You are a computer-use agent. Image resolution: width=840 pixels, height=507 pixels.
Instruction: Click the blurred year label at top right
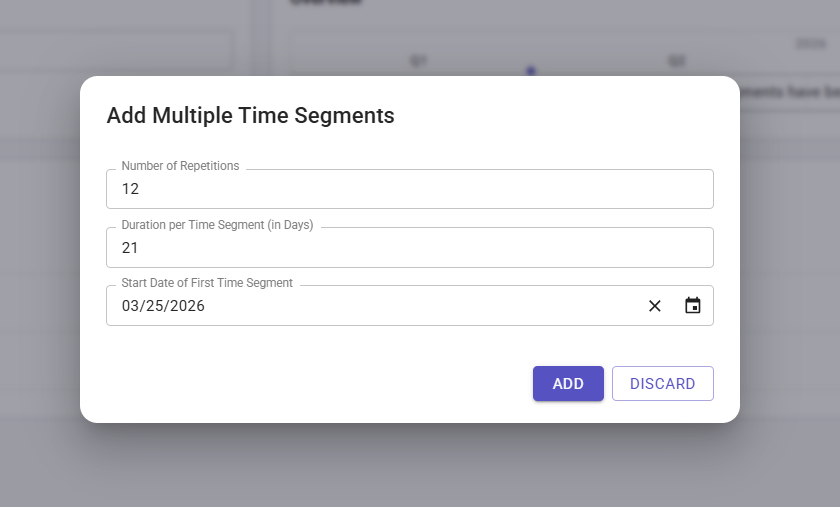point(810,44)
